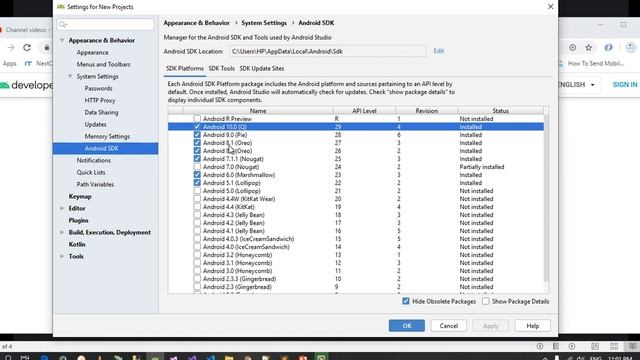Screen dimensions: 640x360
Task: Click the search magnifier icon in settings
Action: (x=63, y=24)
